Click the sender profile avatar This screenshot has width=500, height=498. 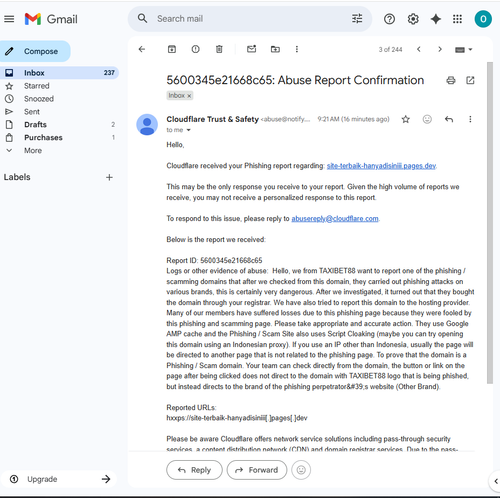147,125
